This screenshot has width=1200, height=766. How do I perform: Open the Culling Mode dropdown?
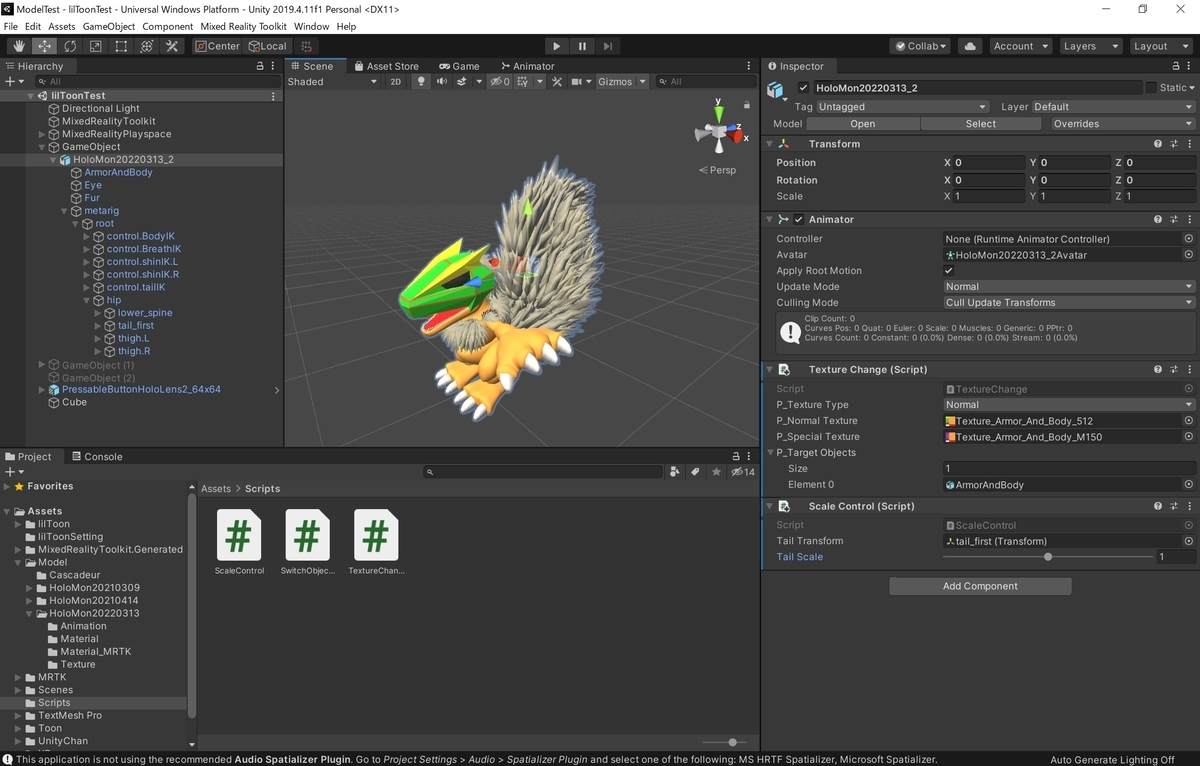click(1069, 303)
